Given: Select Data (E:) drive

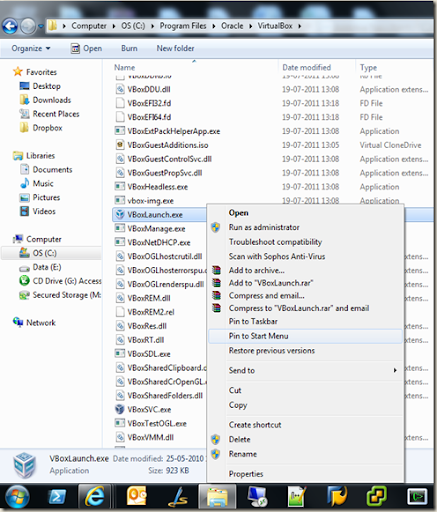Looking at the screenshot, I should tap(47, 267).
